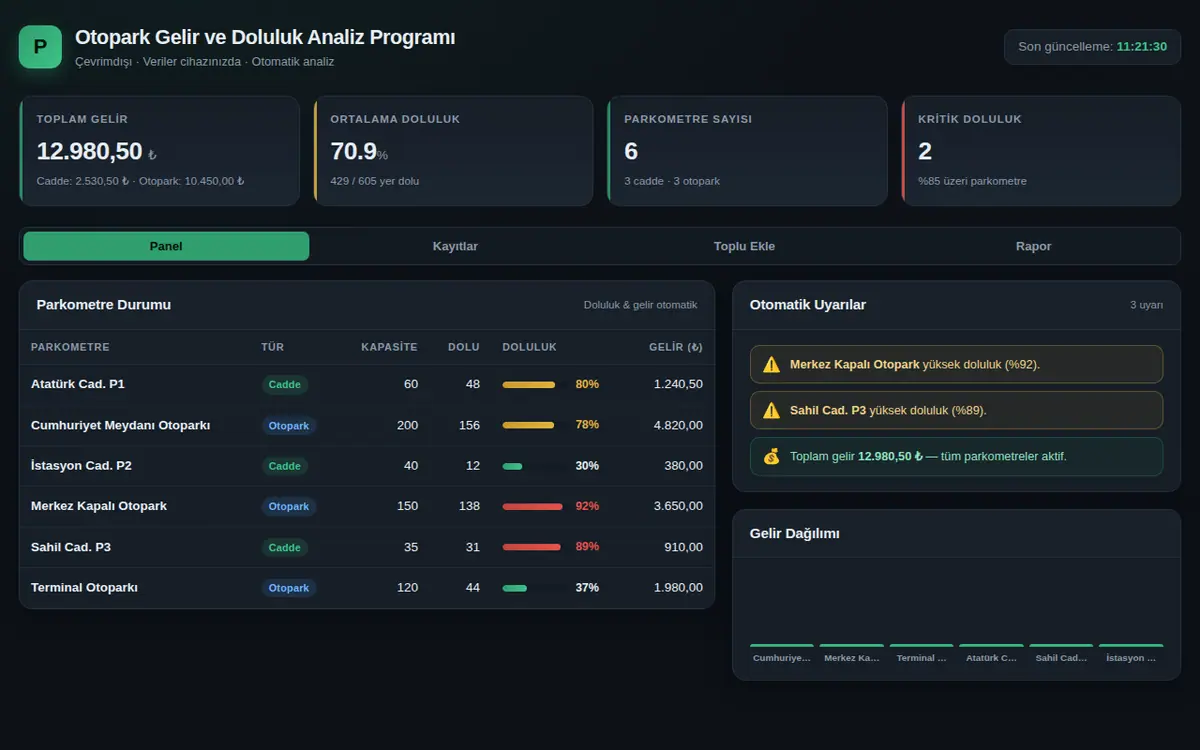Click the İstasyon label in Gelir Dağılımı chart
1200x750 pixels.
coord(1131,658)
